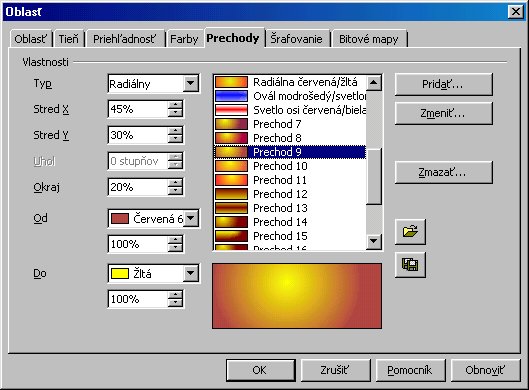This screenshot has height=390, width=529.
Task: Click the Zmeniť... button
Action: click(444, 113)
